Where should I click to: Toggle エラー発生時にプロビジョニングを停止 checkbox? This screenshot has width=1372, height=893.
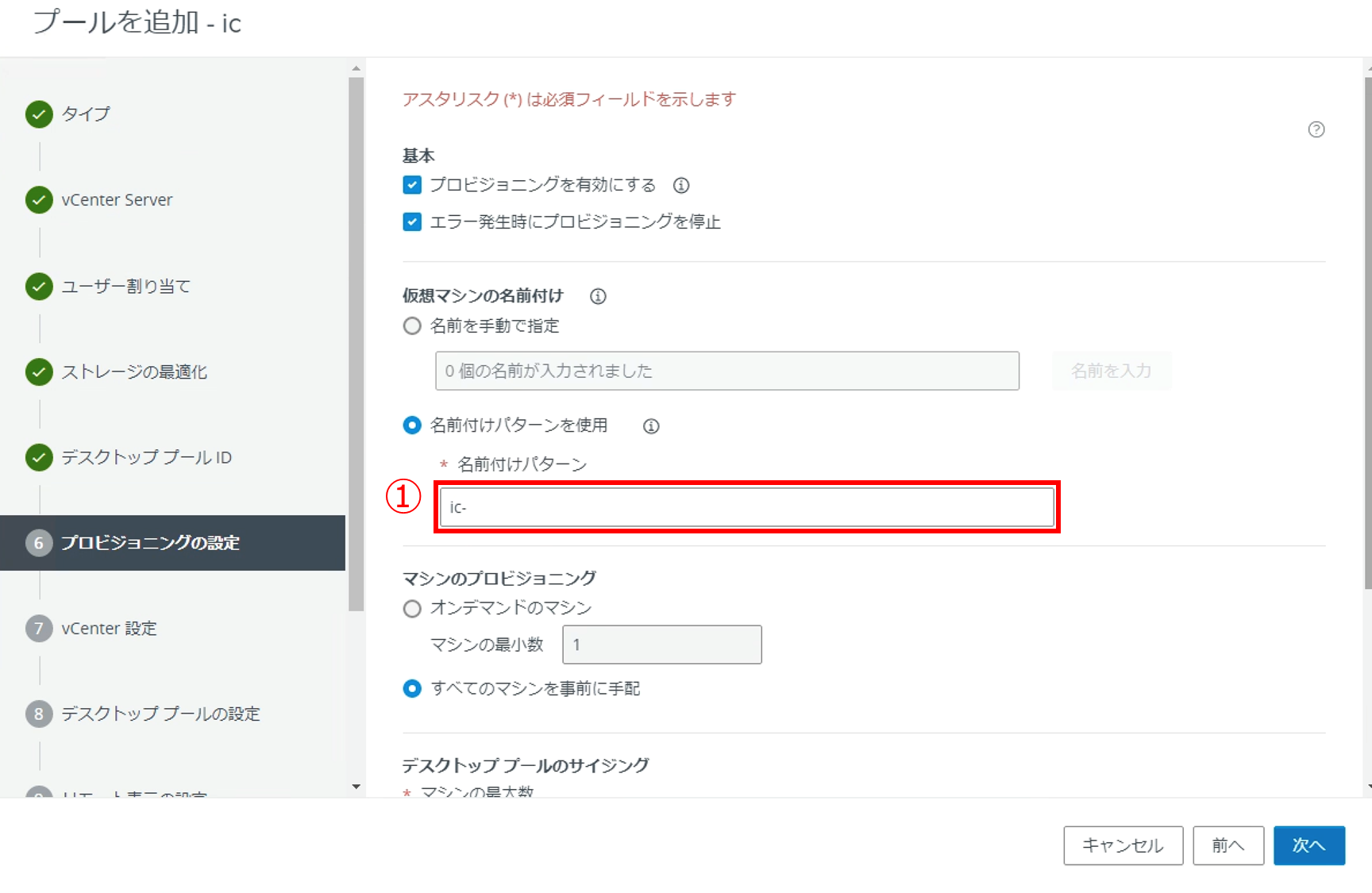[x=412, y=221]
